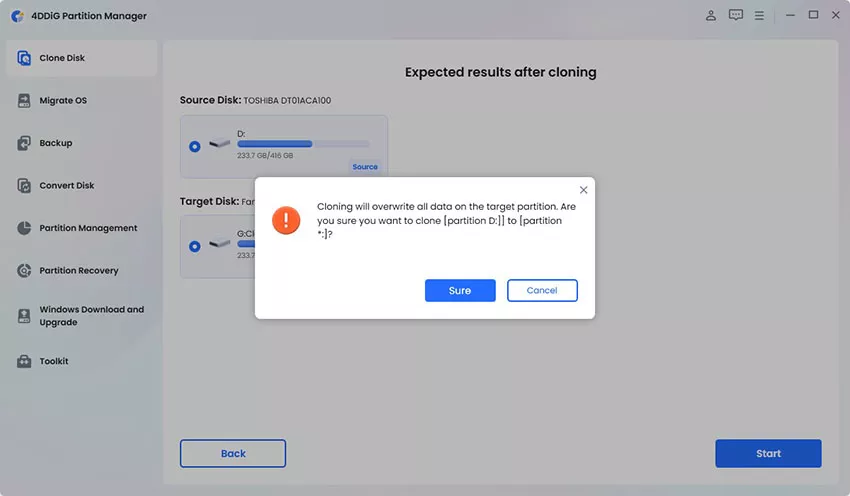Click the '233.7 GB/416 GB' size text
Viewport: 850px width, 496px height.
265,156
